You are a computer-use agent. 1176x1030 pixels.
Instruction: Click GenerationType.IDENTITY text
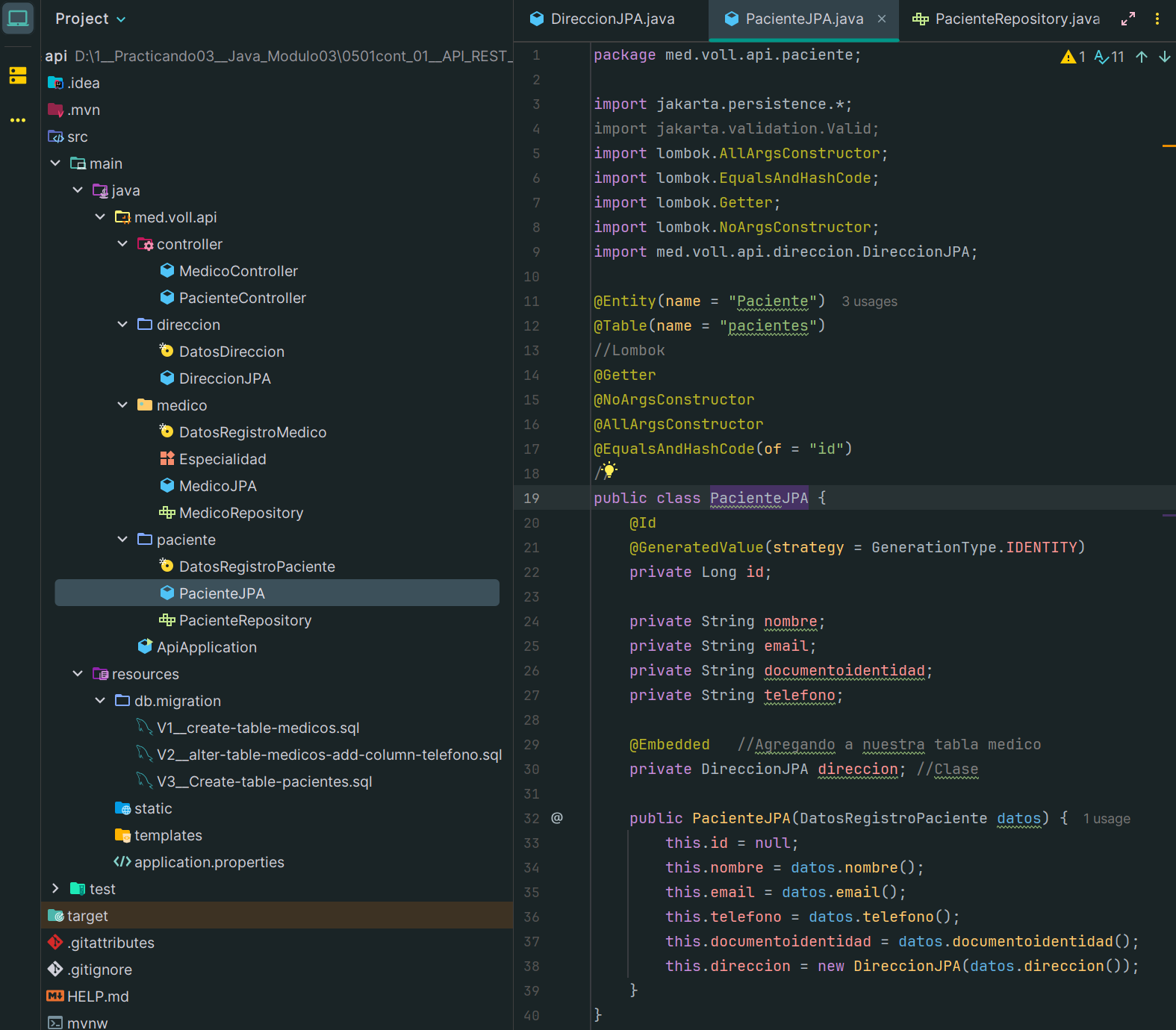[x=974, y=547]
